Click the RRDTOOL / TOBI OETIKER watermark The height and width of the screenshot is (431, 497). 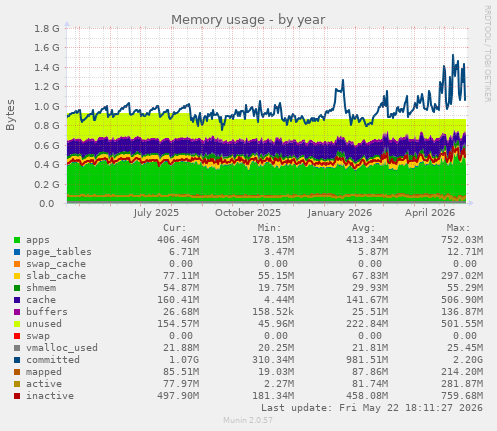coord(487,54)
